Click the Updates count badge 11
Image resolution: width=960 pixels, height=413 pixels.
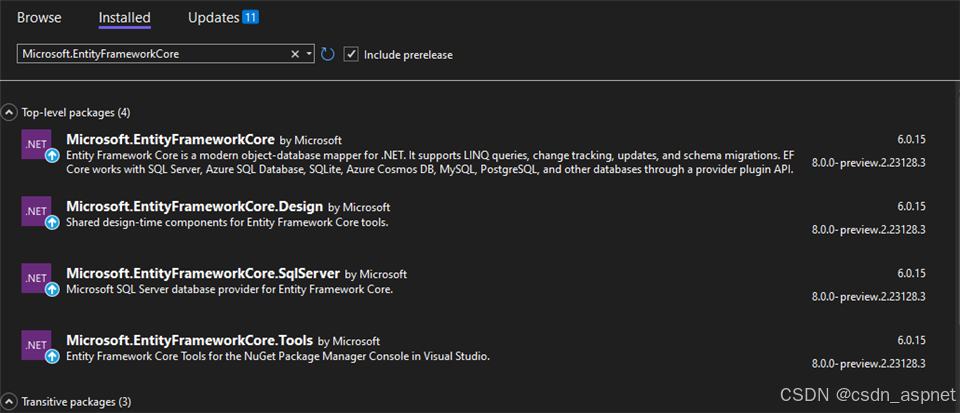[x=250, y=17]
